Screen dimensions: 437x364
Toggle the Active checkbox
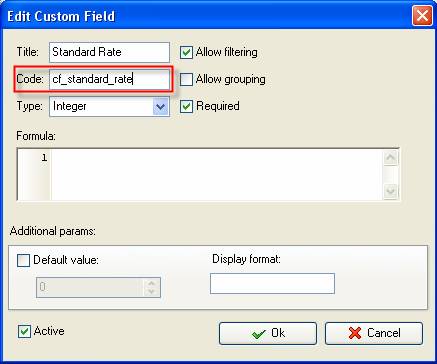click(x=24, y=332)
